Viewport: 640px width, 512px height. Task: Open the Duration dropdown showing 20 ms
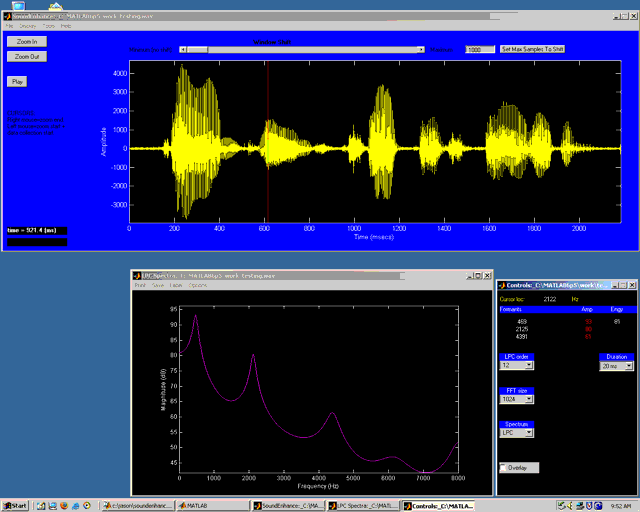[616, 367]
